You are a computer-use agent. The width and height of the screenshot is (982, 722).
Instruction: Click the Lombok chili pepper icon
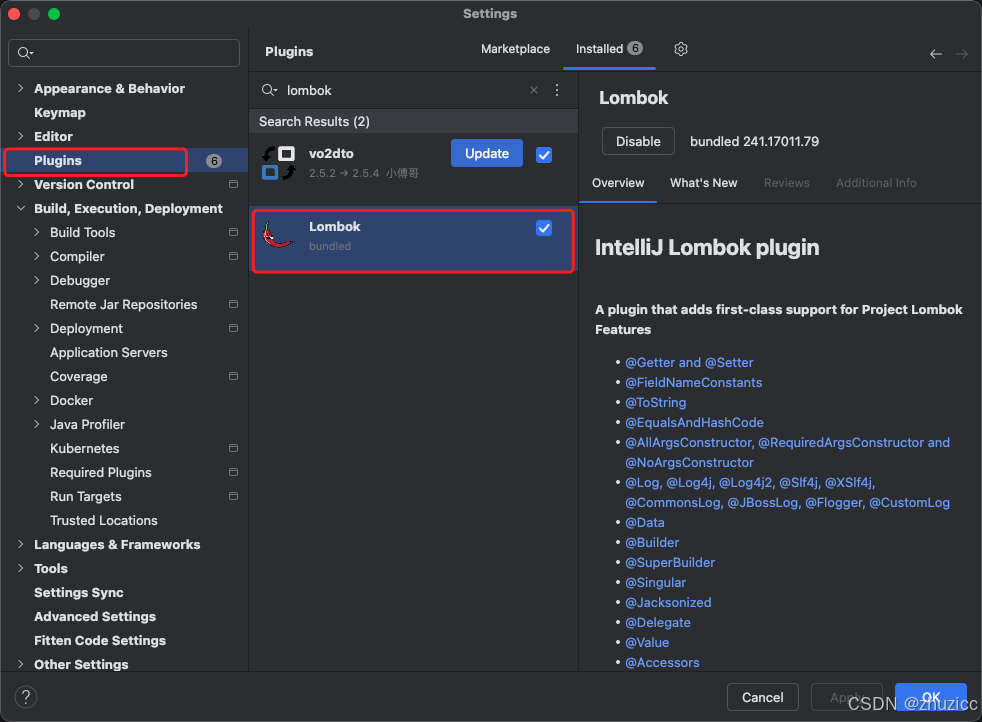(x=278, y=235)
